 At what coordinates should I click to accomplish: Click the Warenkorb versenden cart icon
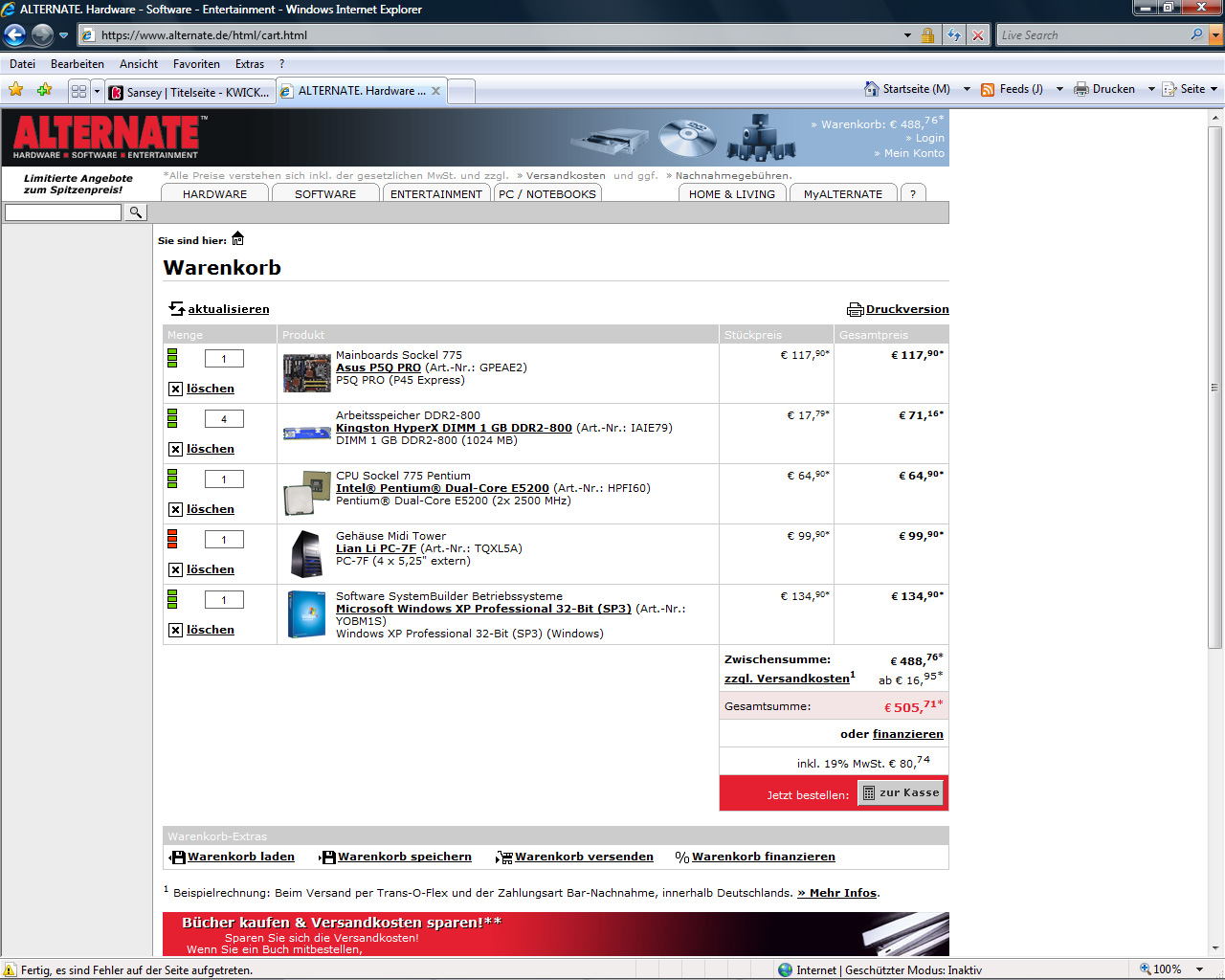[x=504, y=857]
